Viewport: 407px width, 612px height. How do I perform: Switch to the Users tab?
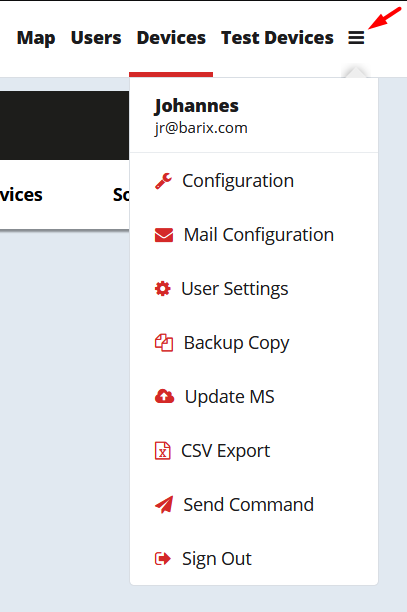point(96,38)
